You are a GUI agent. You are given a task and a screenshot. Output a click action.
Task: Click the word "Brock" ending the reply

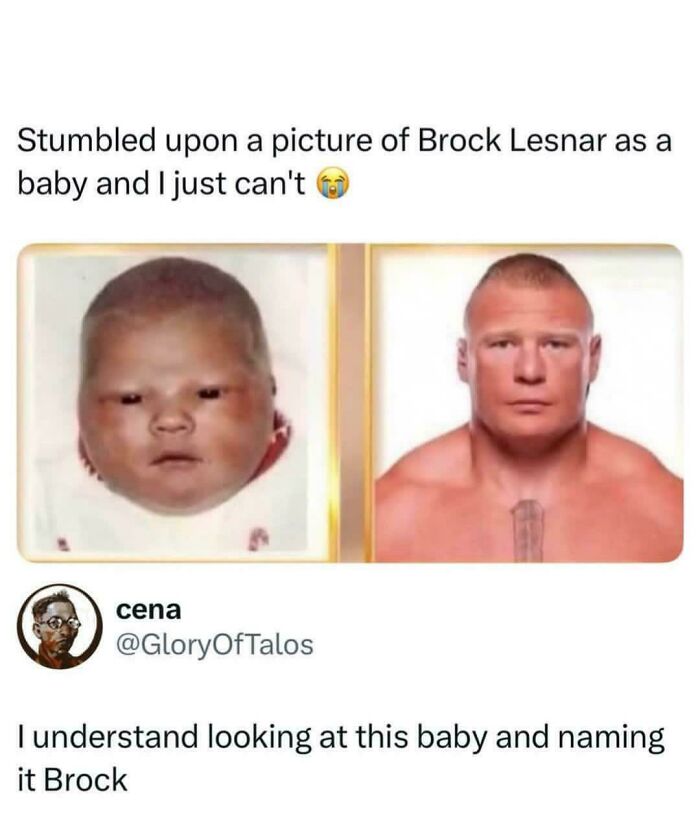(91, 779)
